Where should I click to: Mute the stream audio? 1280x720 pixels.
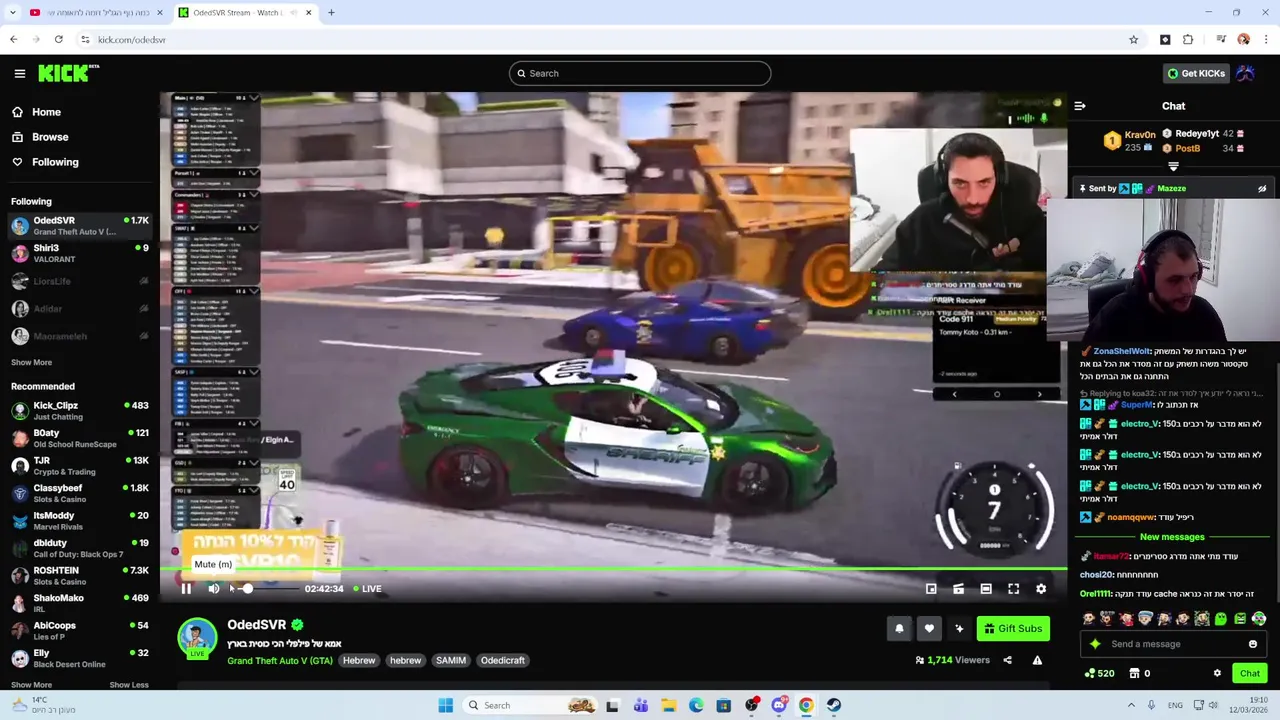pyautogui.click(x=214, y=589)
